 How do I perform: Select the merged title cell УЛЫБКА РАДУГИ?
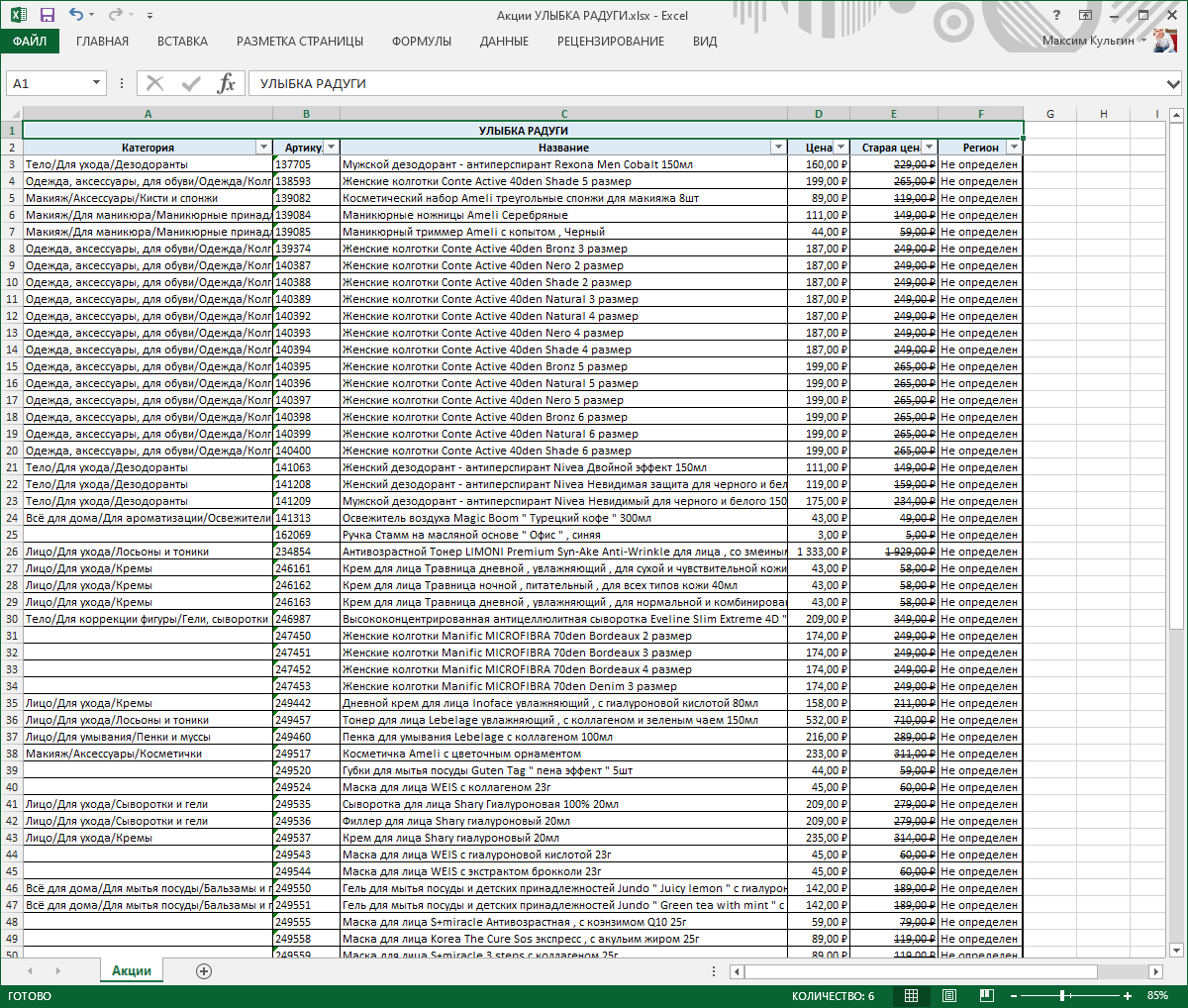tap(523, 131)
